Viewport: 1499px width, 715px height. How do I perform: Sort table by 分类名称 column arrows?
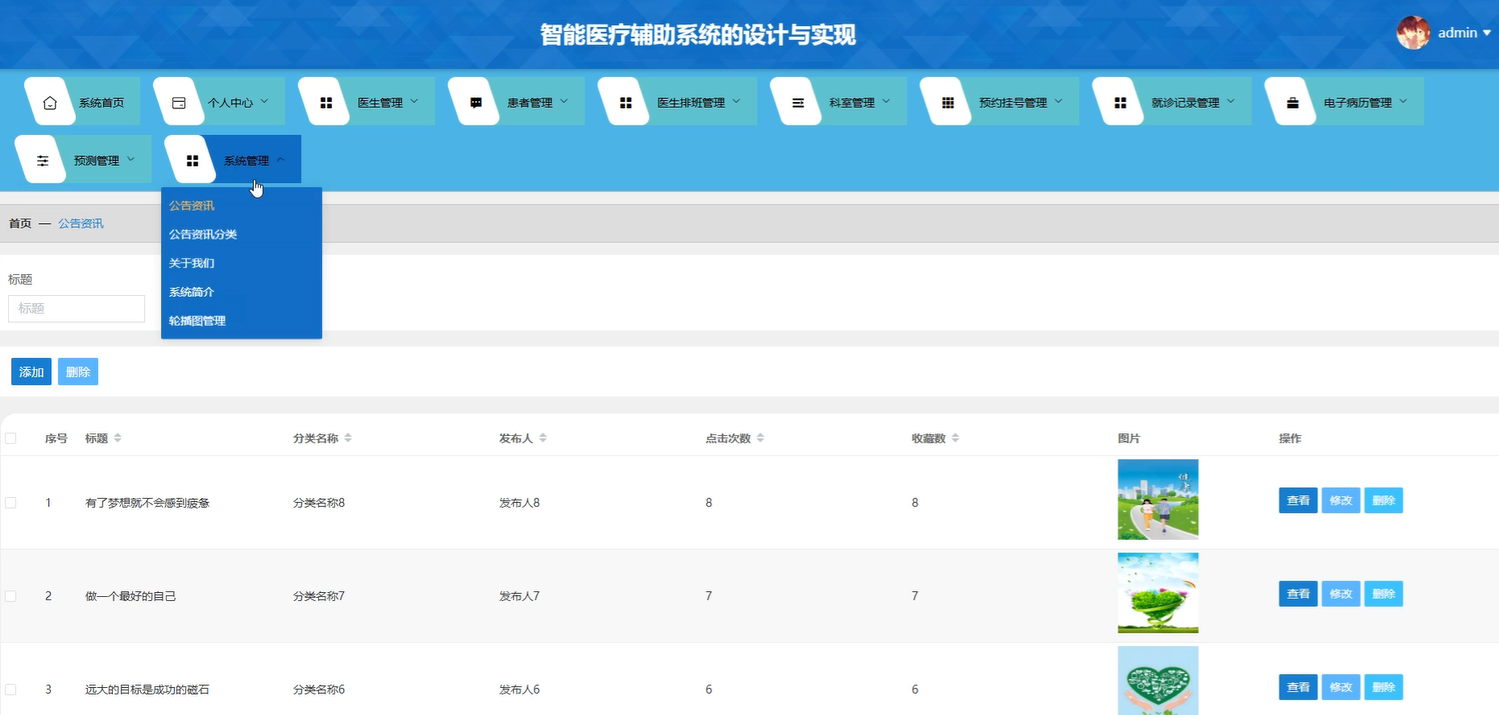(x=347, y=439)
